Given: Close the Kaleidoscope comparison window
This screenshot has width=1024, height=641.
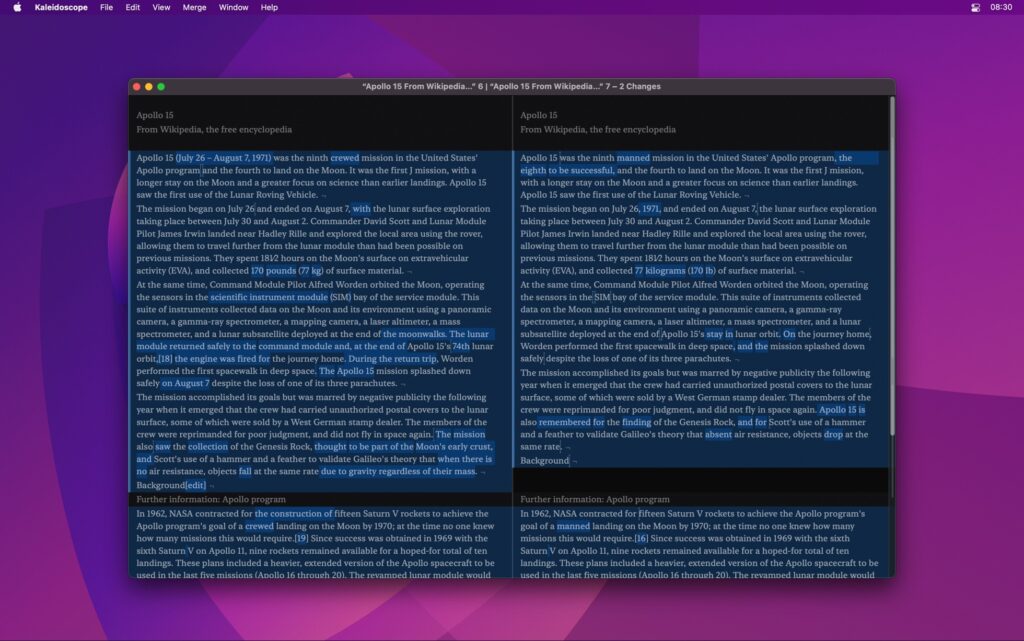Looking at the screenshot, I should [136, 86].
